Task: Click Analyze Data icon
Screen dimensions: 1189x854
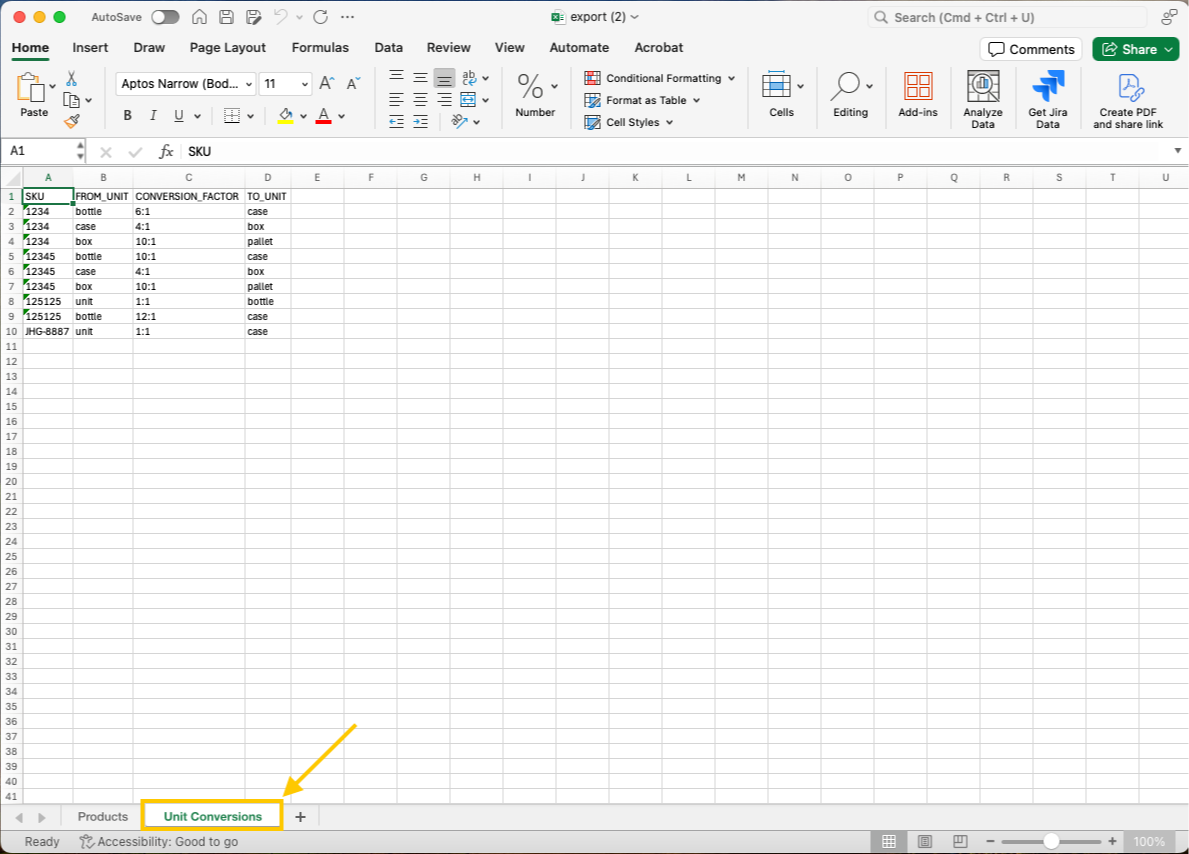Action: (983, 99)
